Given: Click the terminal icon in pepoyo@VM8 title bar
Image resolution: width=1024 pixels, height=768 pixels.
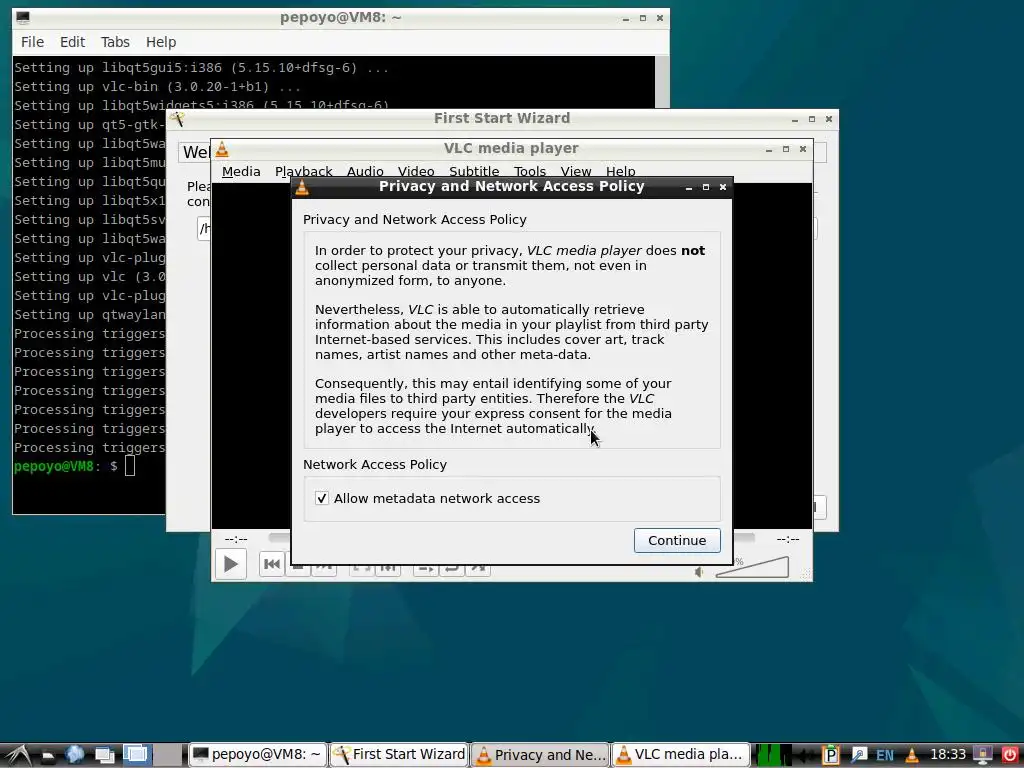Looking at the screenshot, I should pos(23,18).
